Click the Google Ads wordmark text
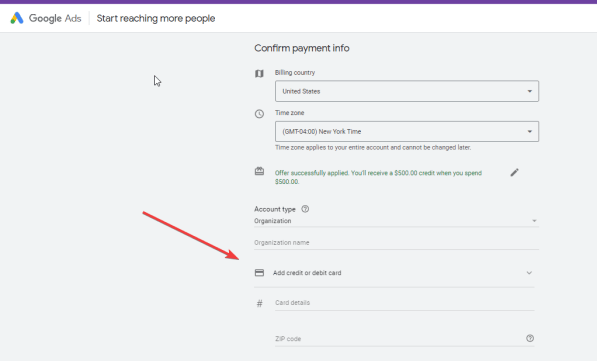Viewport: 597px width, 361px height. point(55,18)
